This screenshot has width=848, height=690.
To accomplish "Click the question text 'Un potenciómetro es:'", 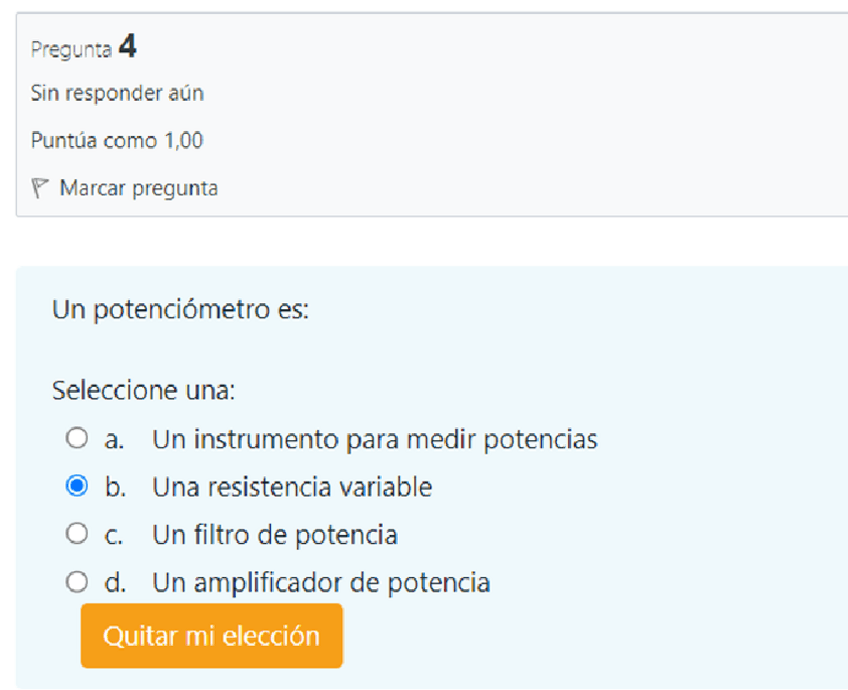I will (x=181, y=310).
